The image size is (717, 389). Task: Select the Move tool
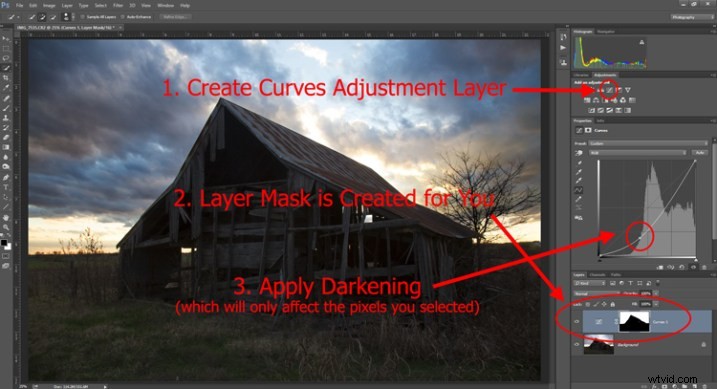[5, 38]
